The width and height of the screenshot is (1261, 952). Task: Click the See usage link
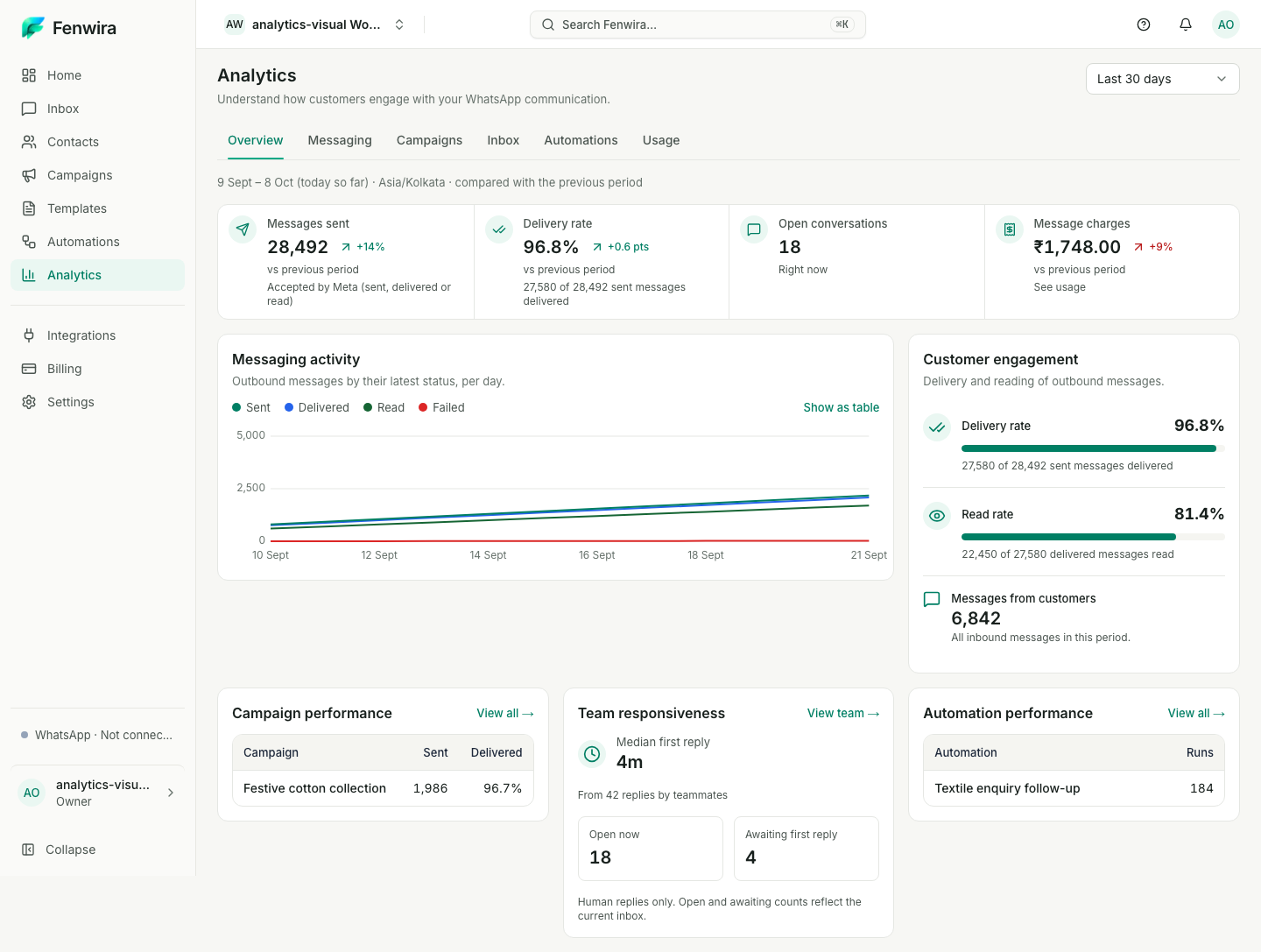coord(1060,287)
